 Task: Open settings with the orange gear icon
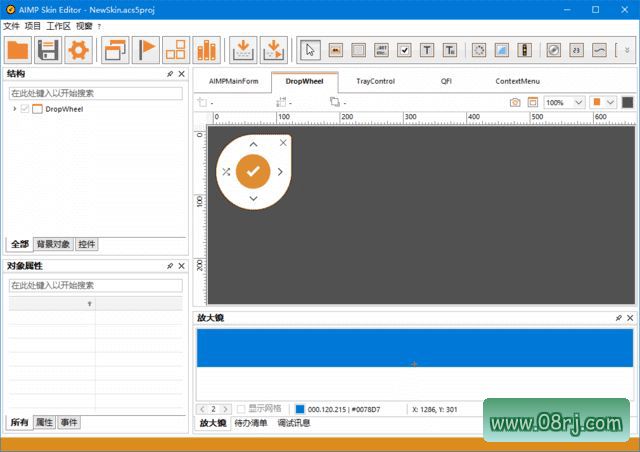pos(78,50)
